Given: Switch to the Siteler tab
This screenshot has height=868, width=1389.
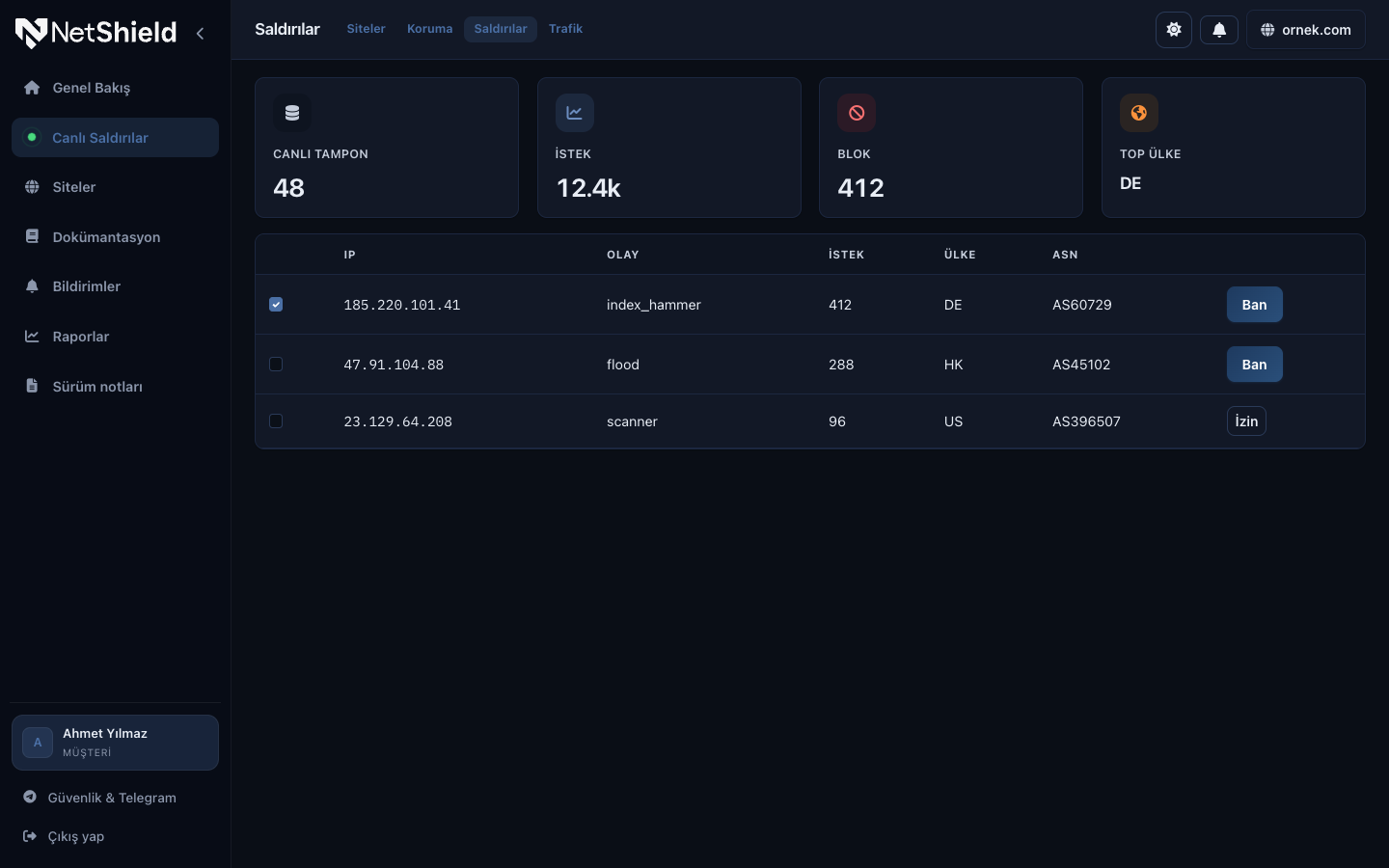Looking at the screenshot, I should pyautogui.click(x=366, y=29).
